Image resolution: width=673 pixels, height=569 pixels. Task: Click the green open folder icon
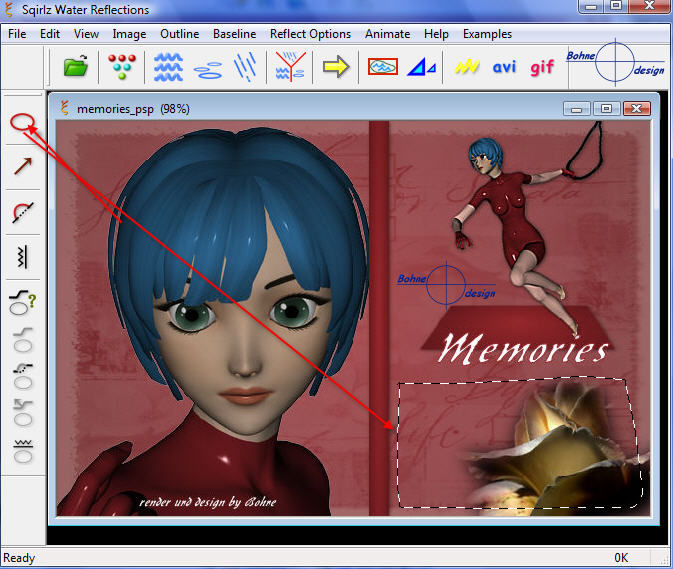(76, 67)
